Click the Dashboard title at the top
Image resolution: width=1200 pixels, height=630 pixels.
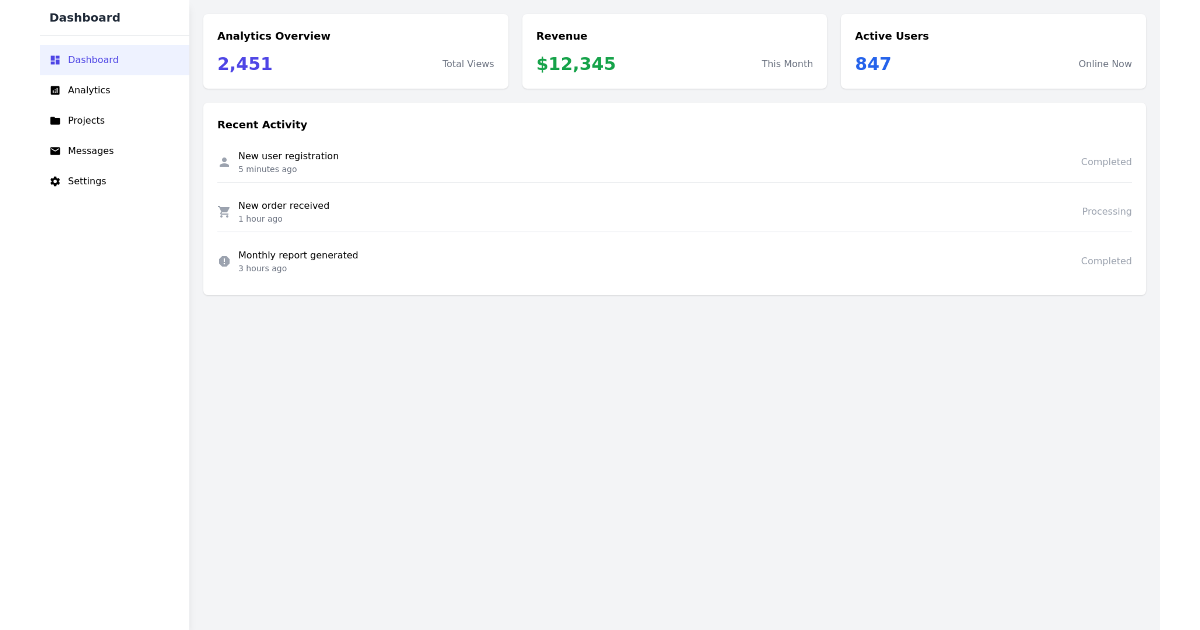[x=85, y=17]
